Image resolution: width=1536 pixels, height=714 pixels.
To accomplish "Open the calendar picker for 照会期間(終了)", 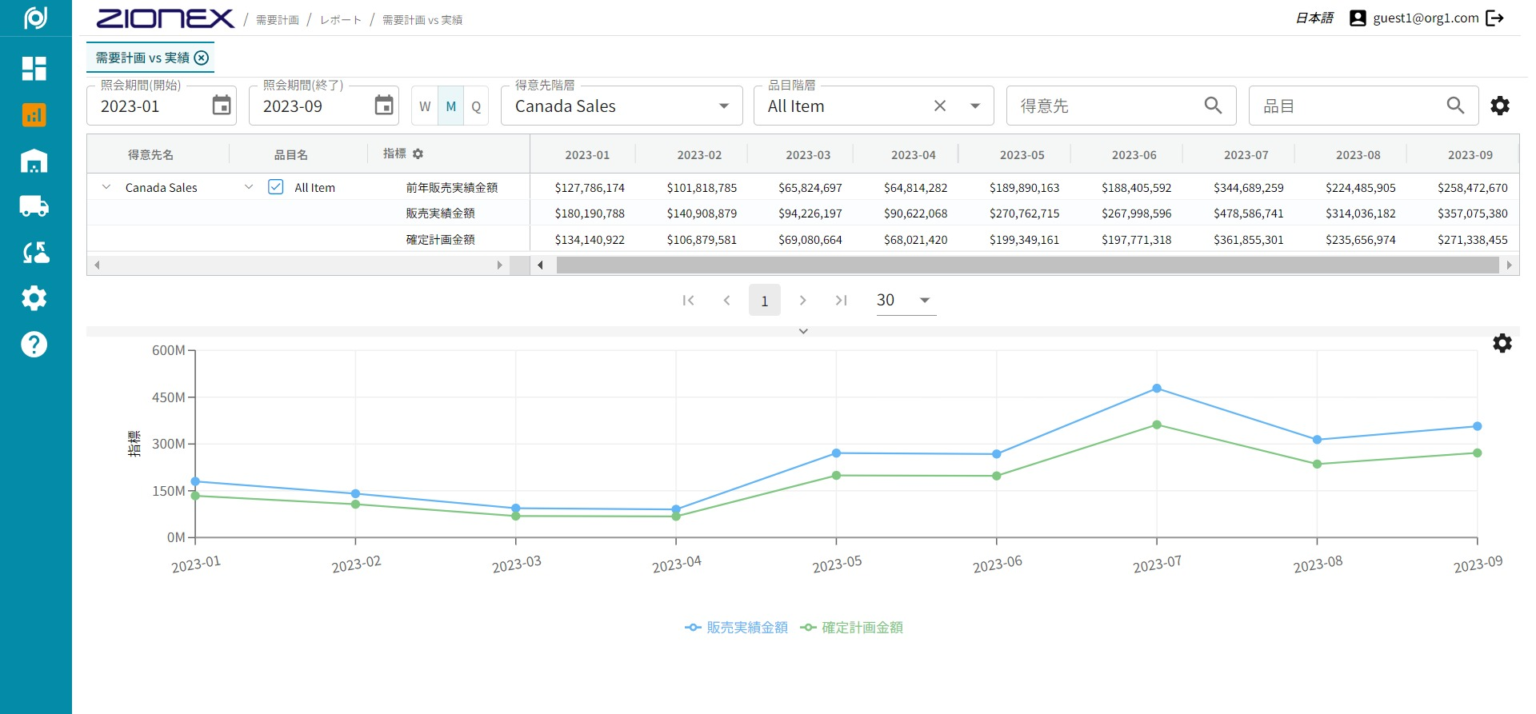I will pos(384,104).
